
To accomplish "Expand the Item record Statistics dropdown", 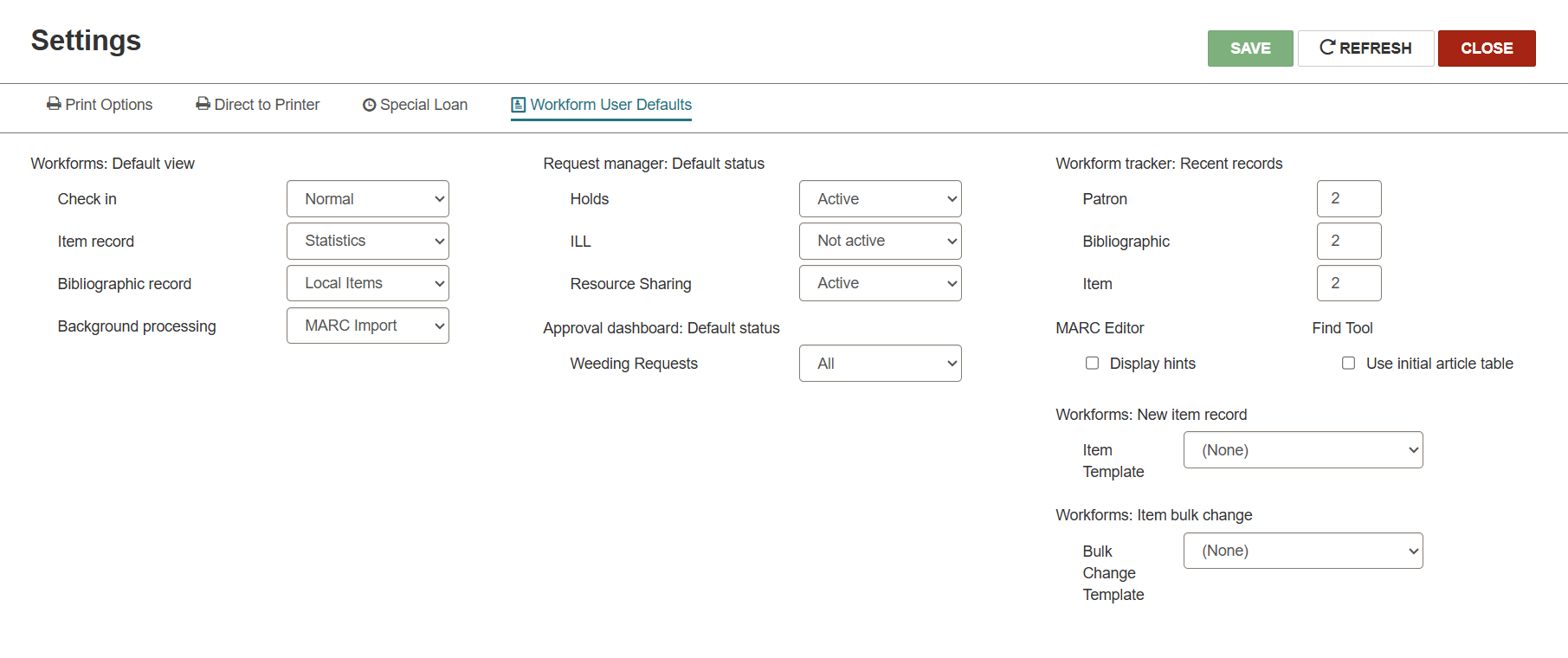I will pos(368,241).
